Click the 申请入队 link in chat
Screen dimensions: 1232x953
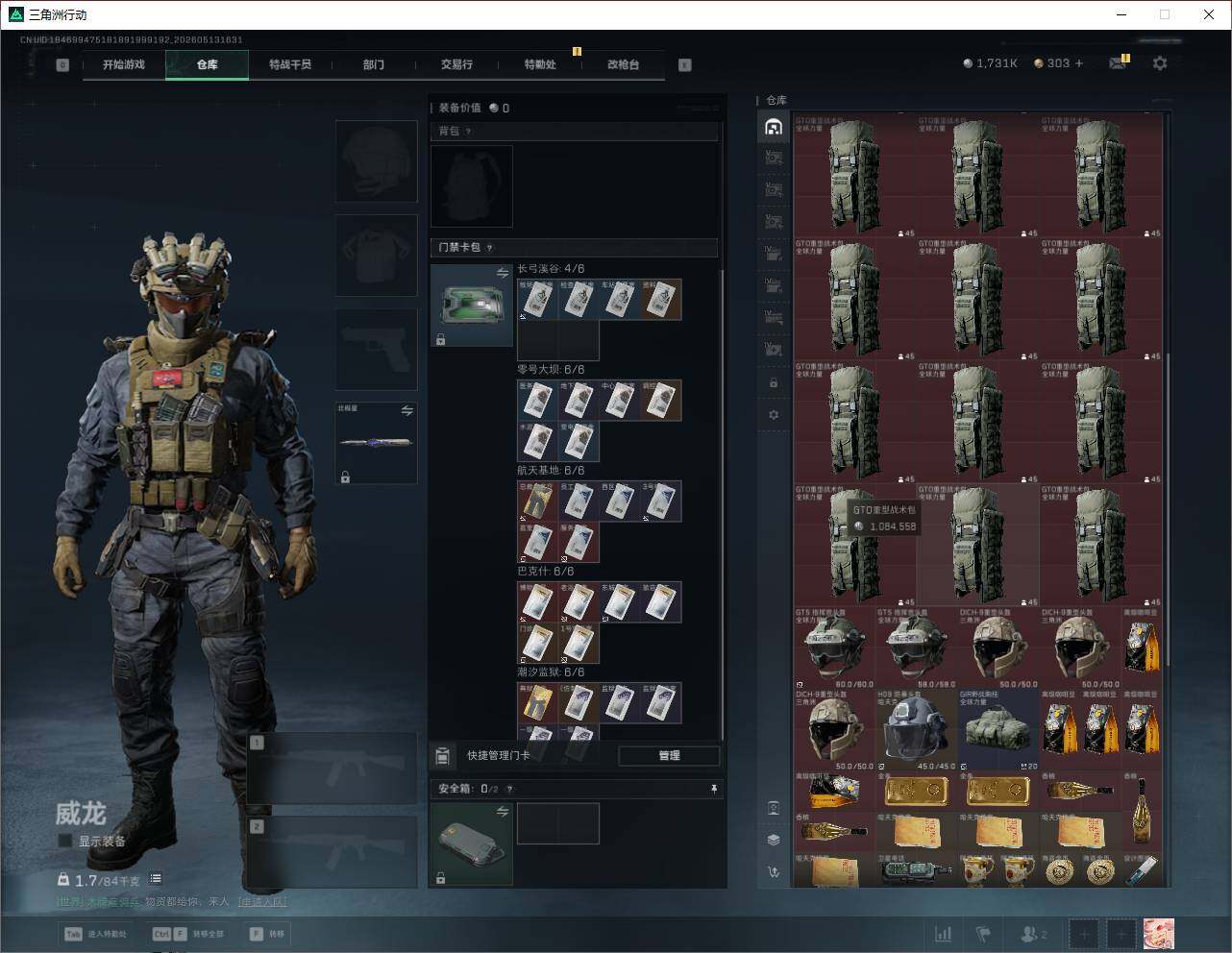tap(262, 902)
